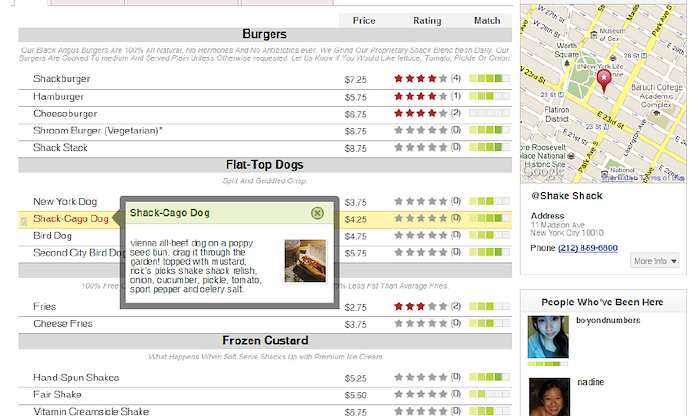Click the nadine username
Viewport: 700px width, 416px height.
click(x=591, y=382)
